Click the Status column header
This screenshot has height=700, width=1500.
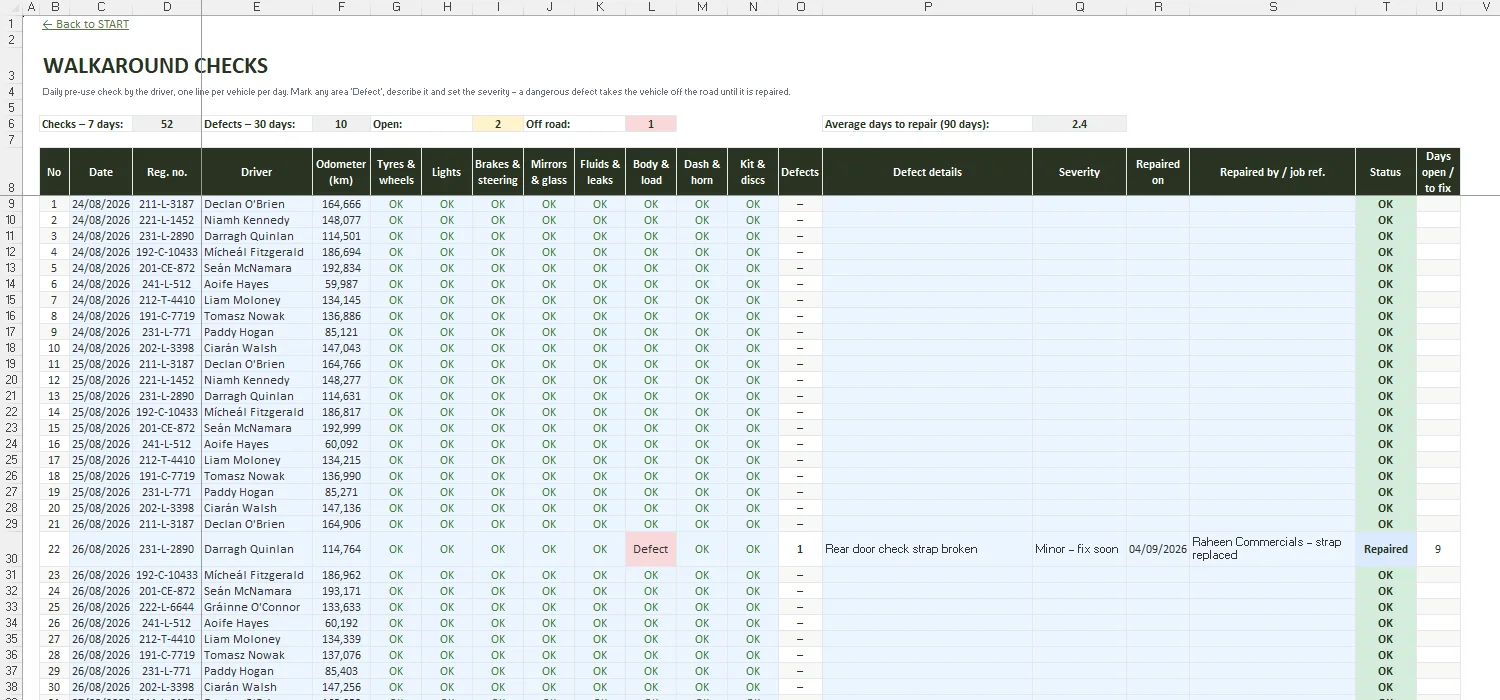click(1386, 172)
